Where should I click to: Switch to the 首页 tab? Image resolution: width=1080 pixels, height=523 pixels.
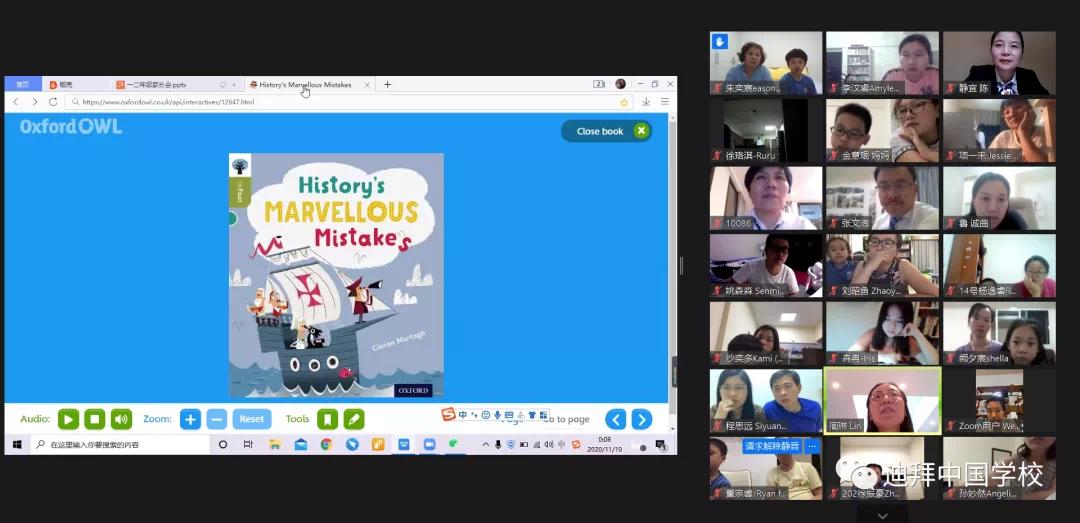tap(23, 84)
